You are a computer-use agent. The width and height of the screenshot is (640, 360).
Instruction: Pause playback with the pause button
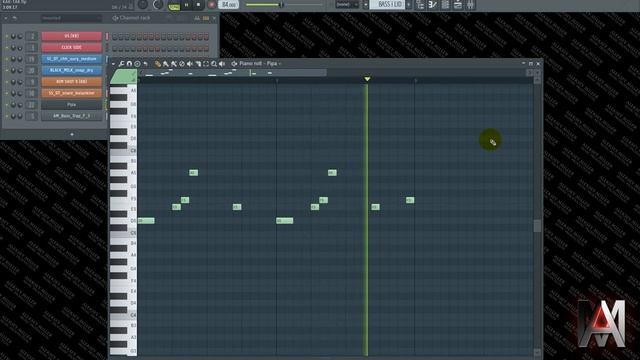(187, 4)
